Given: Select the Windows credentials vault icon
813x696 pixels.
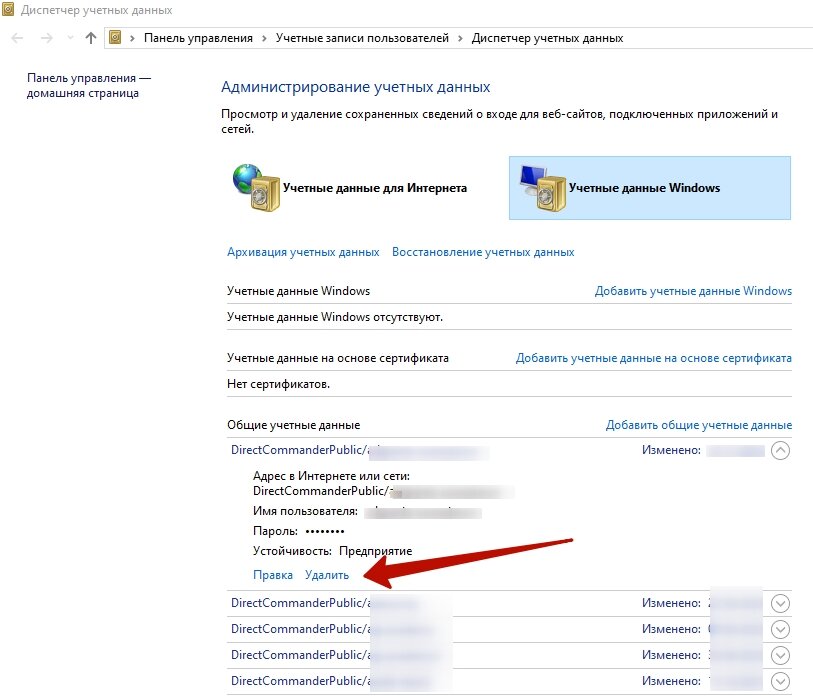Looking at the screenshot, I should 552,188.
